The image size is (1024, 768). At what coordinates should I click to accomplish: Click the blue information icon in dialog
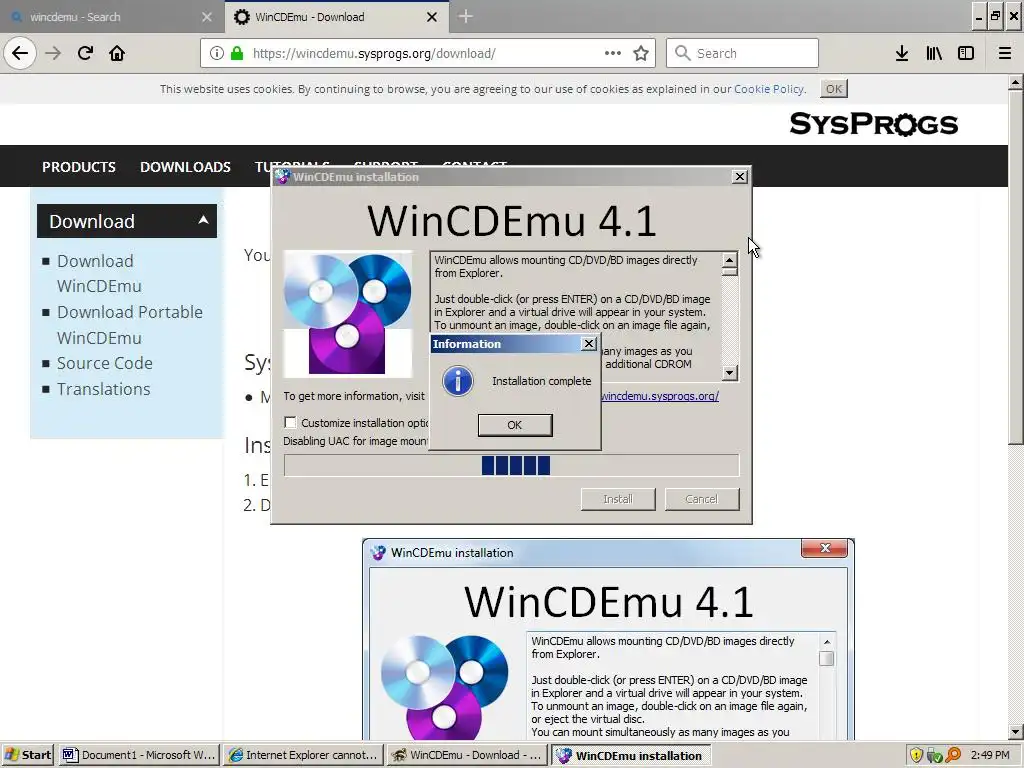pos(458,381)
